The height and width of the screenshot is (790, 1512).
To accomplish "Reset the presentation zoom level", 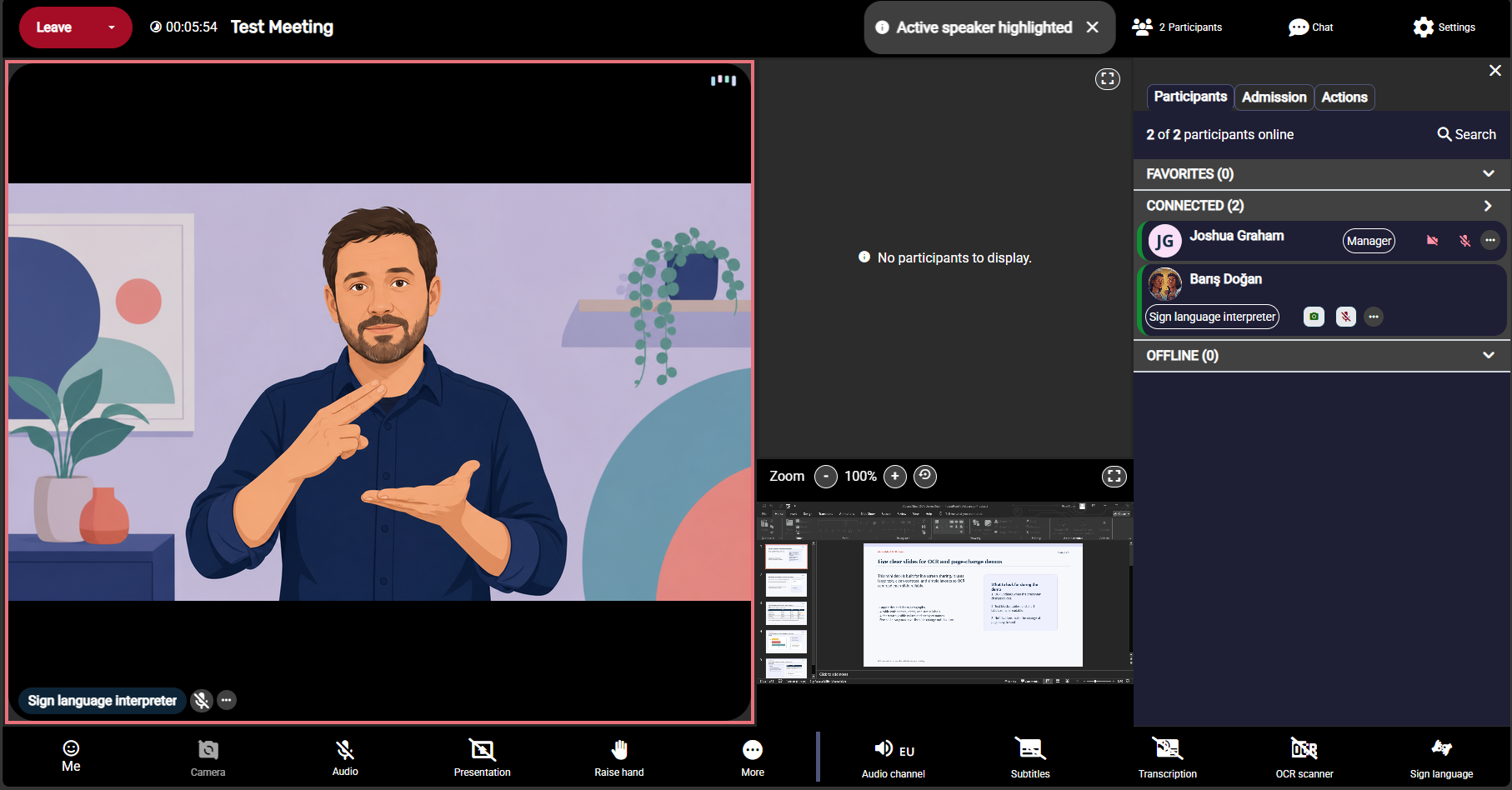I will (925, 476).
